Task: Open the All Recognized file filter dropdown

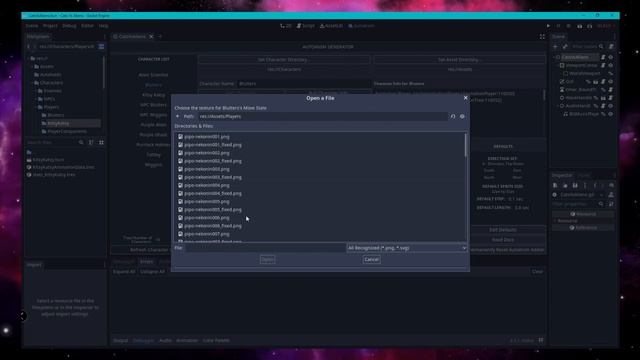Action: tap(407, 248)
